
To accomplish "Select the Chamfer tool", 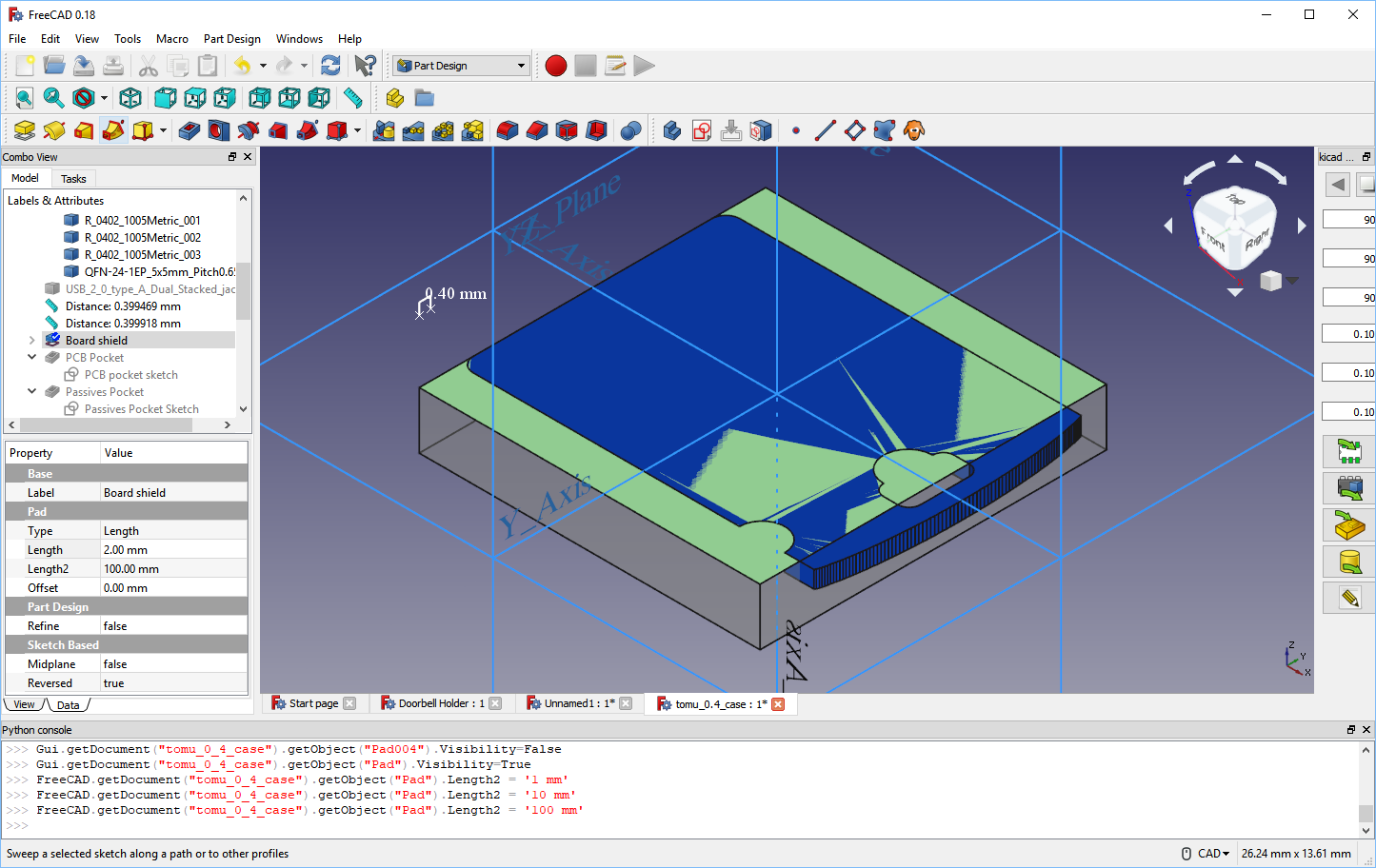I will [535, 130].
